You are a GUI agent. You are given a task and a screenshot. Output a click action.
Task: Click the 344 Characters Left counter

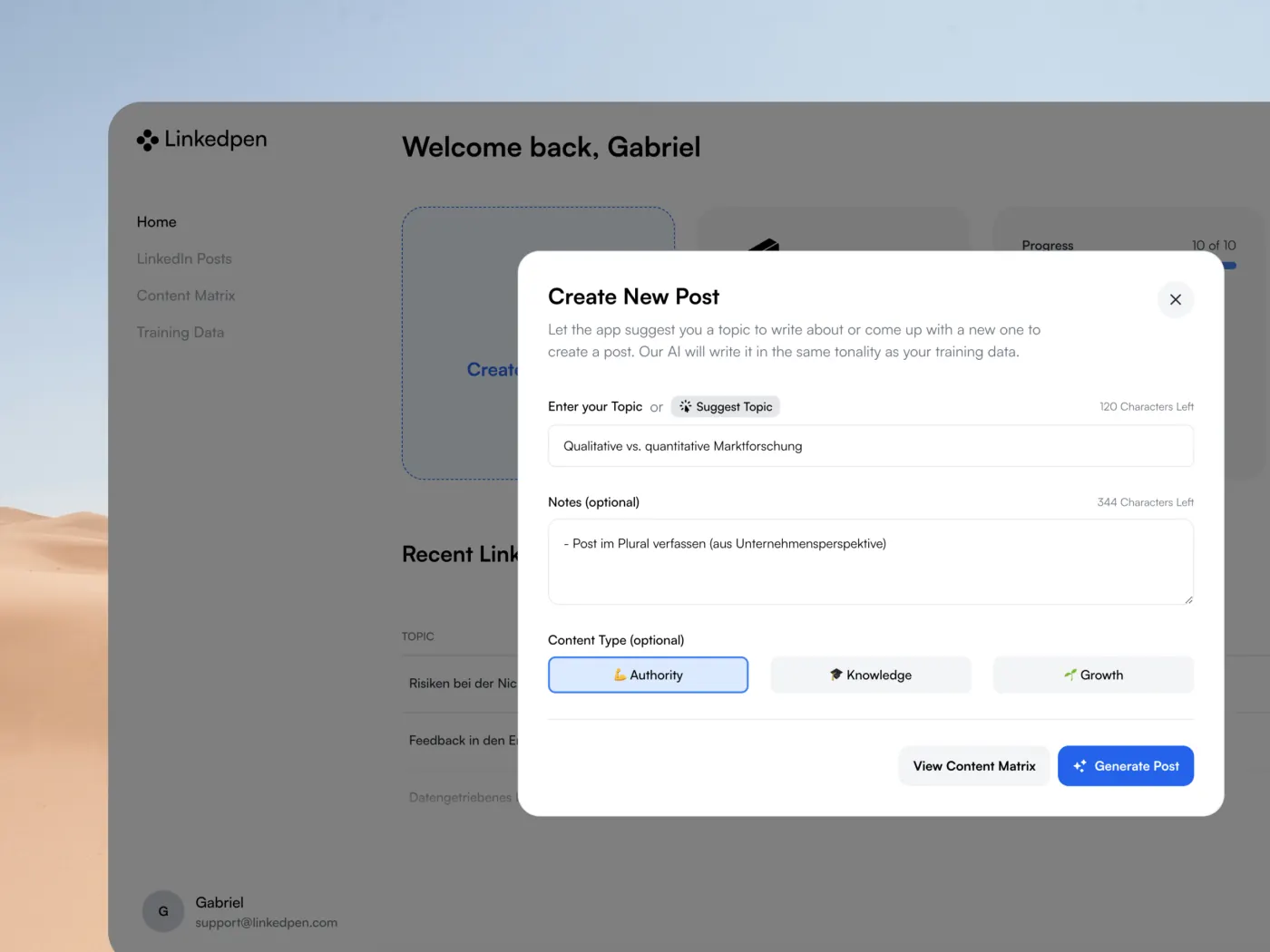(x=1145, y=502)
